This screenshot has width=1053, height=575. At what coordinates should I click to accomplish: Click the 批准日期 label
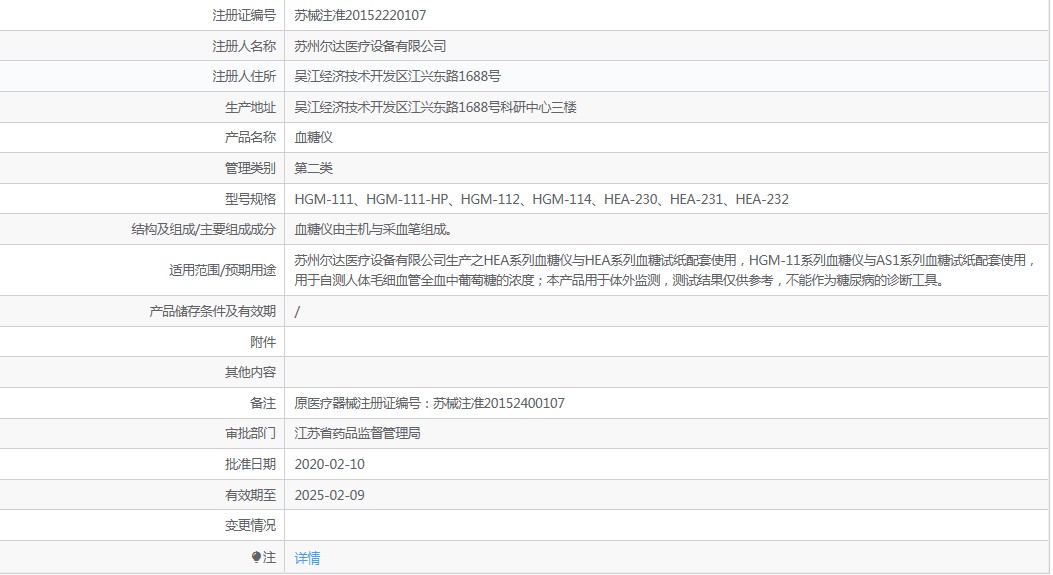pos(250,464)
